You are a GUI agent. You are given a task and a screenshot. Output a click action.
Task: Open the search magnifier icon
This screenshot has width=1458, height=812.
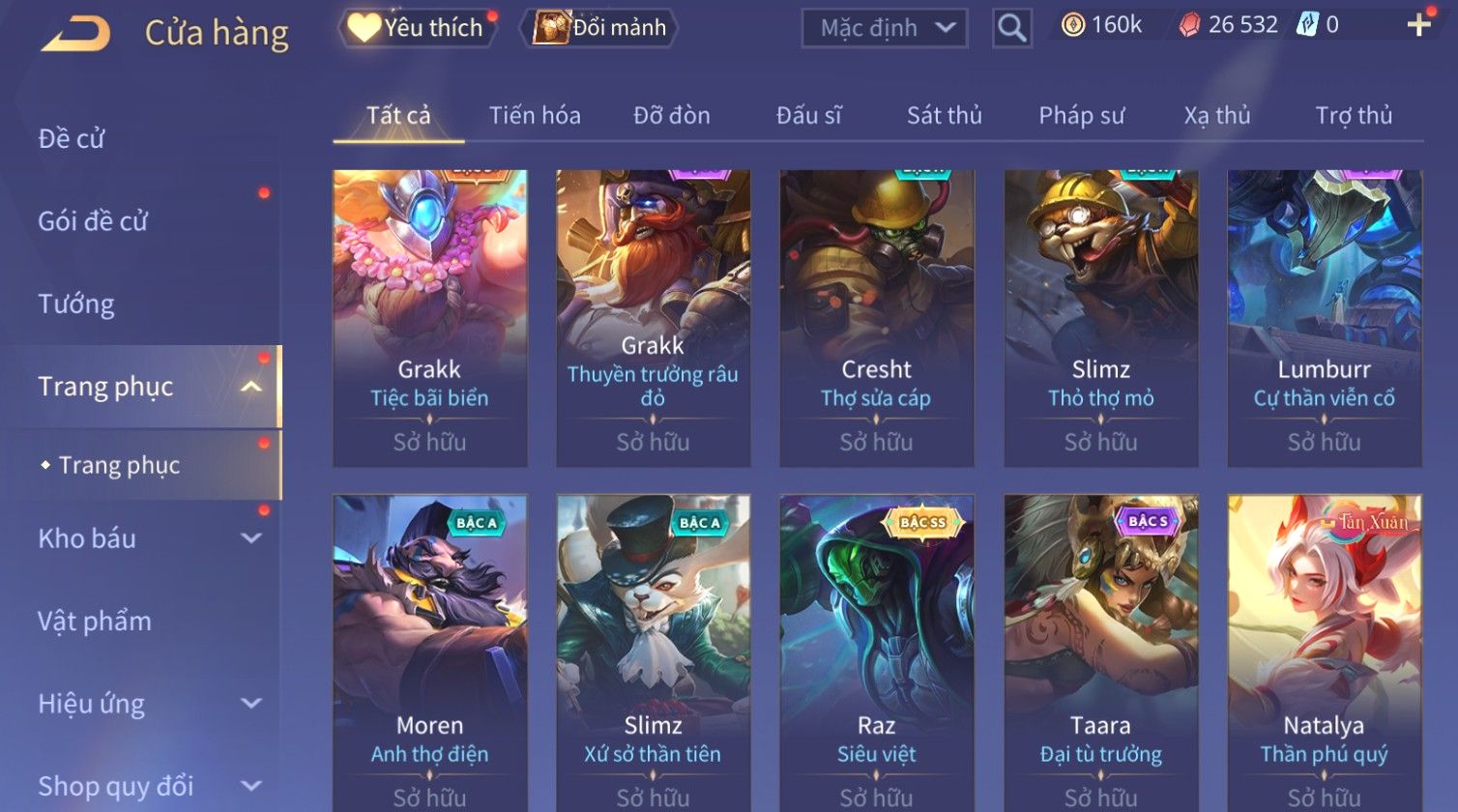pos(1011,28)
